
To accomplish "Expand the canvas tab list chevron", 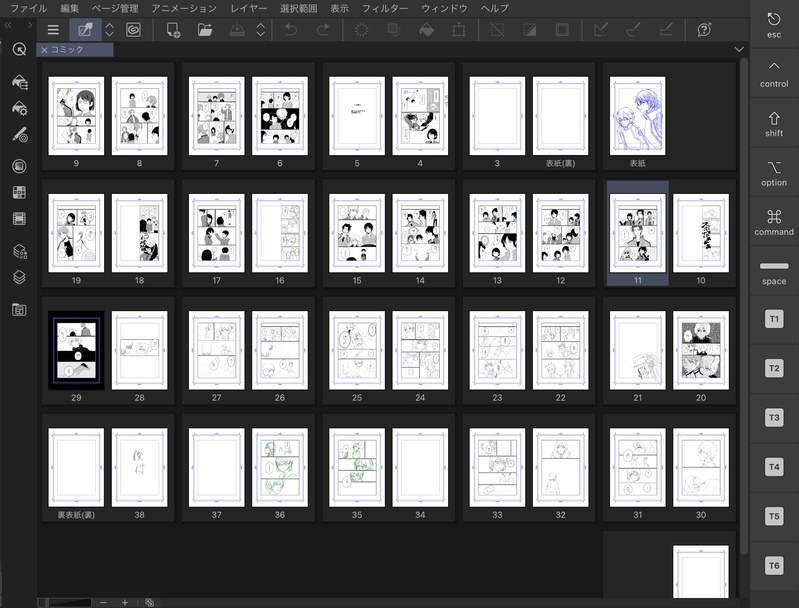I will click(739, 49).
